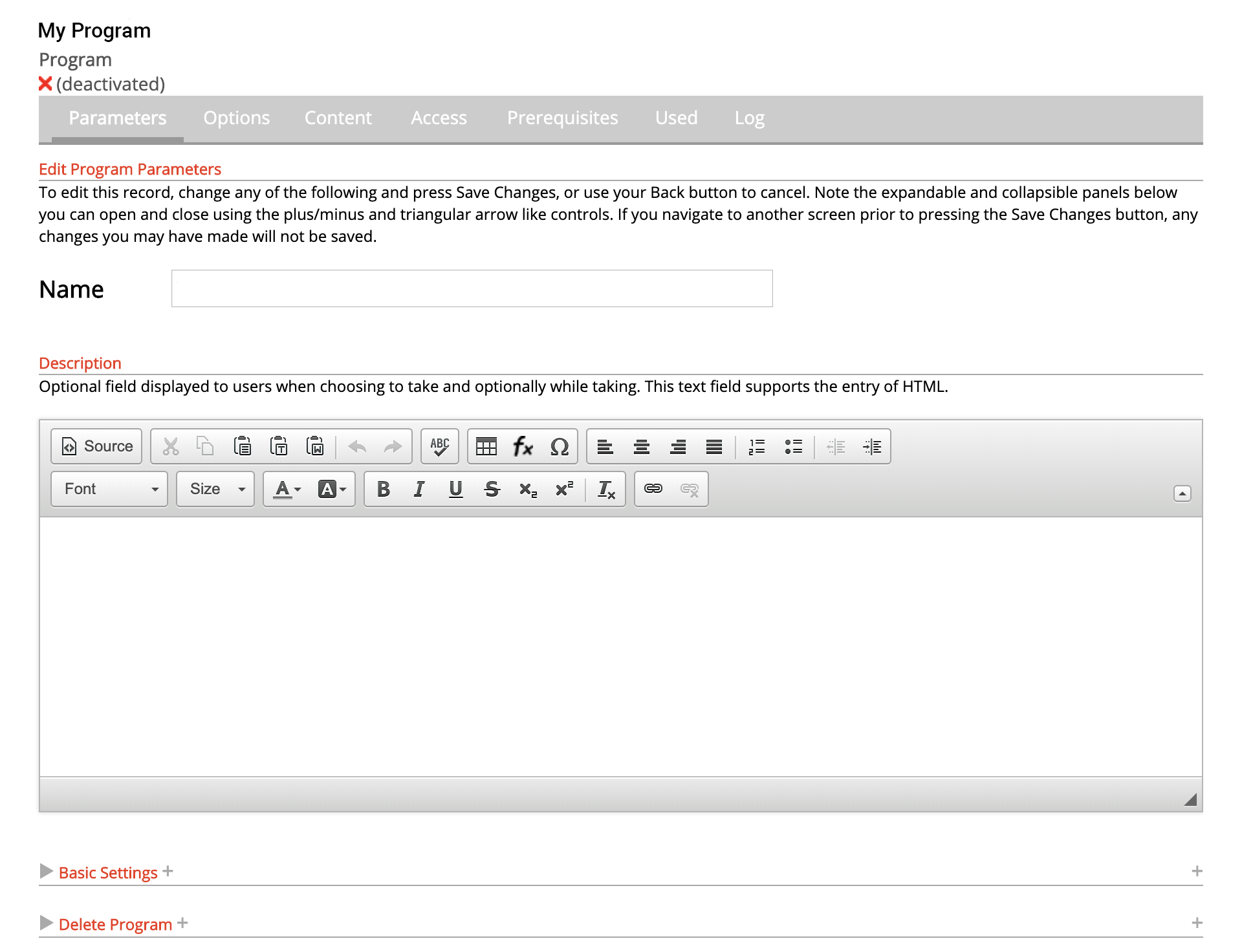Viewport: 1242px width, 952px height.
Task: Insert a numbered list
Action: 757,446
